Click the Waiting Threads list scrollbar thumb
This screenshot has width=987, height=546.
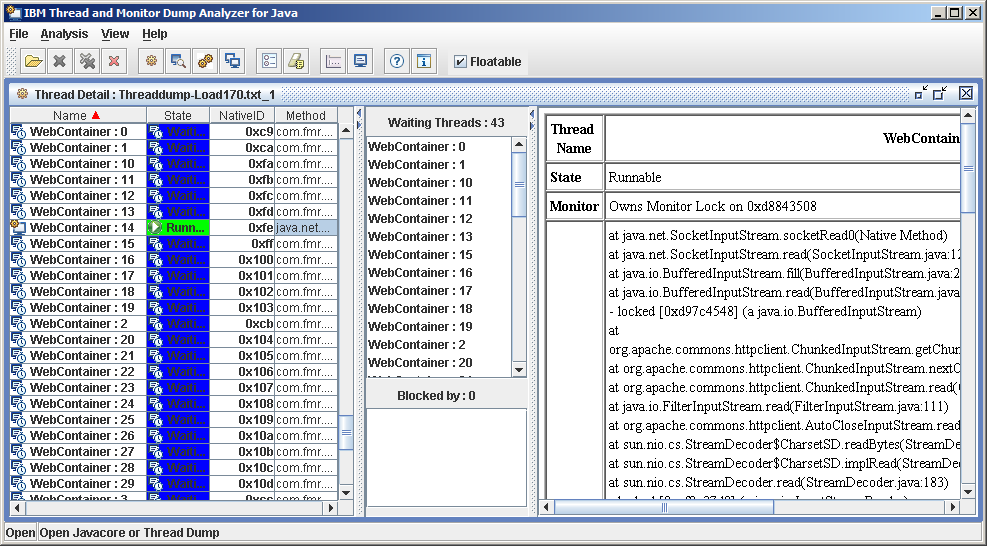click(519, 184)
